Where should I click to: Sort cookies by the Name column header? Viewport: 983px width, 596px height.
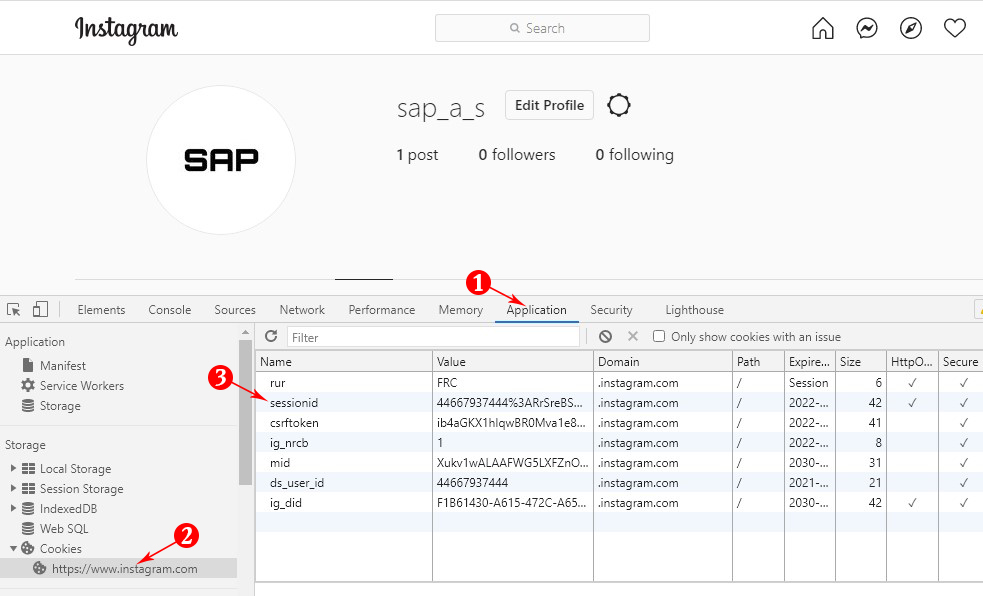344,362
